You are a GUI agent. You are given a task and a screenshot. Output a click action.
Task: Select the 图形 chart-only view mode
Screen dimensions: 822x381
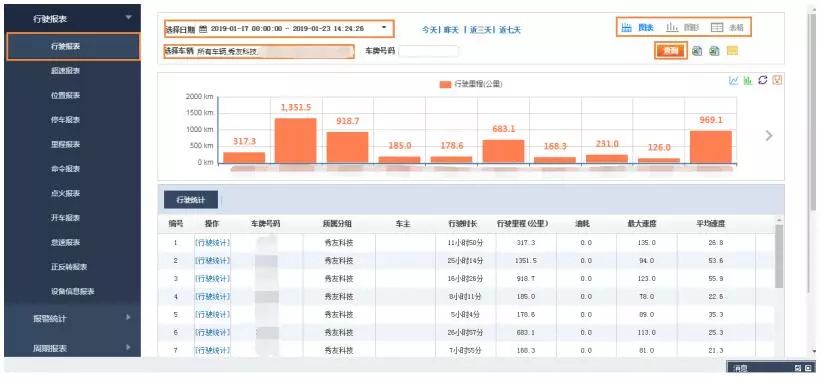(683, 27)
